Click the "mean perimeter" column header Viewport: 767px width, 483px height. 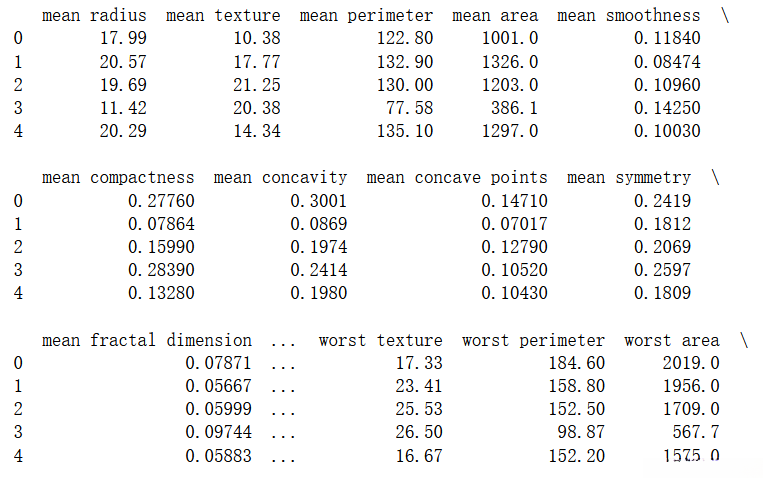(366, 15)
